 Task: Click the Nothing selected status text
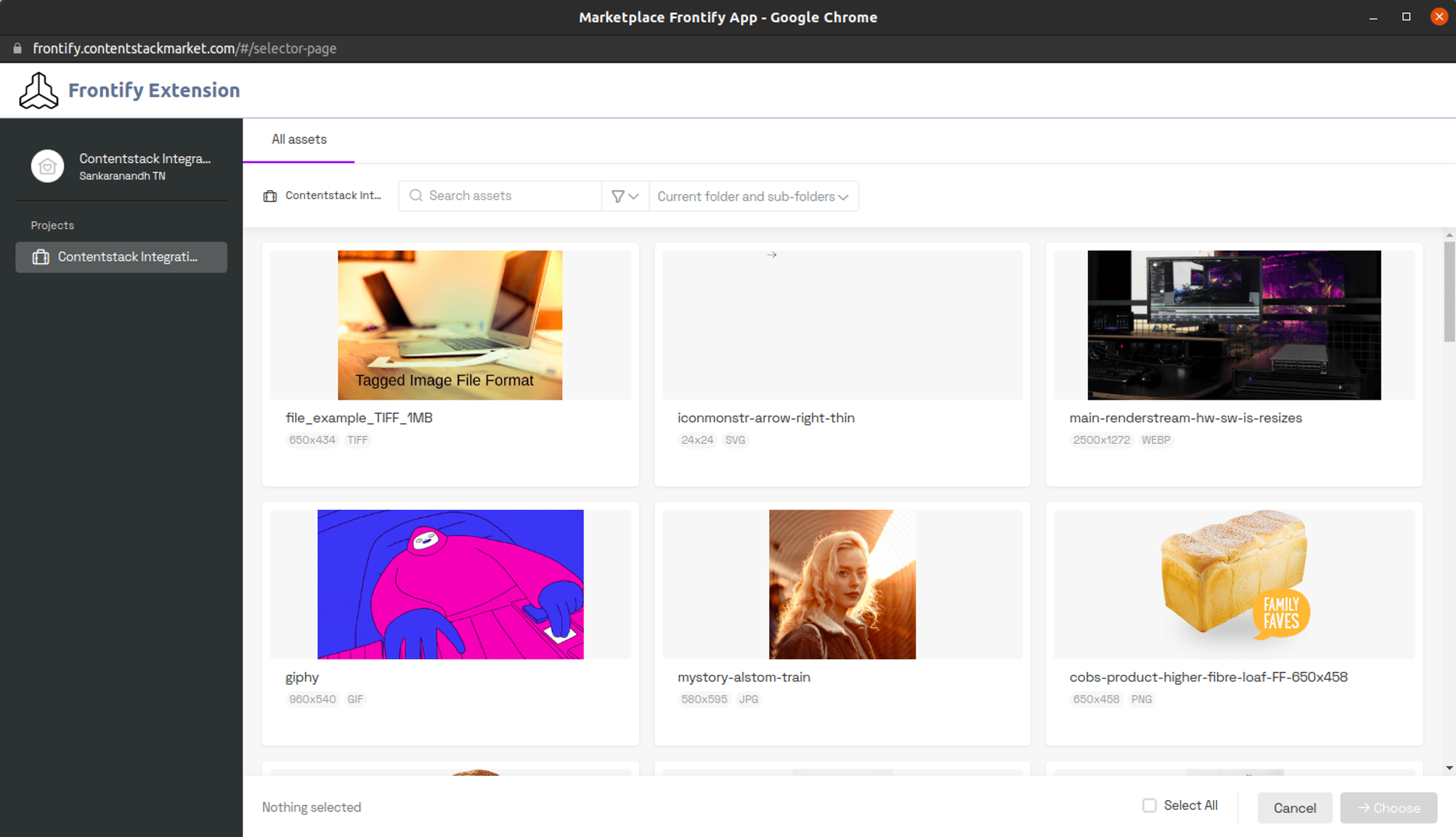tap(311, 807)
